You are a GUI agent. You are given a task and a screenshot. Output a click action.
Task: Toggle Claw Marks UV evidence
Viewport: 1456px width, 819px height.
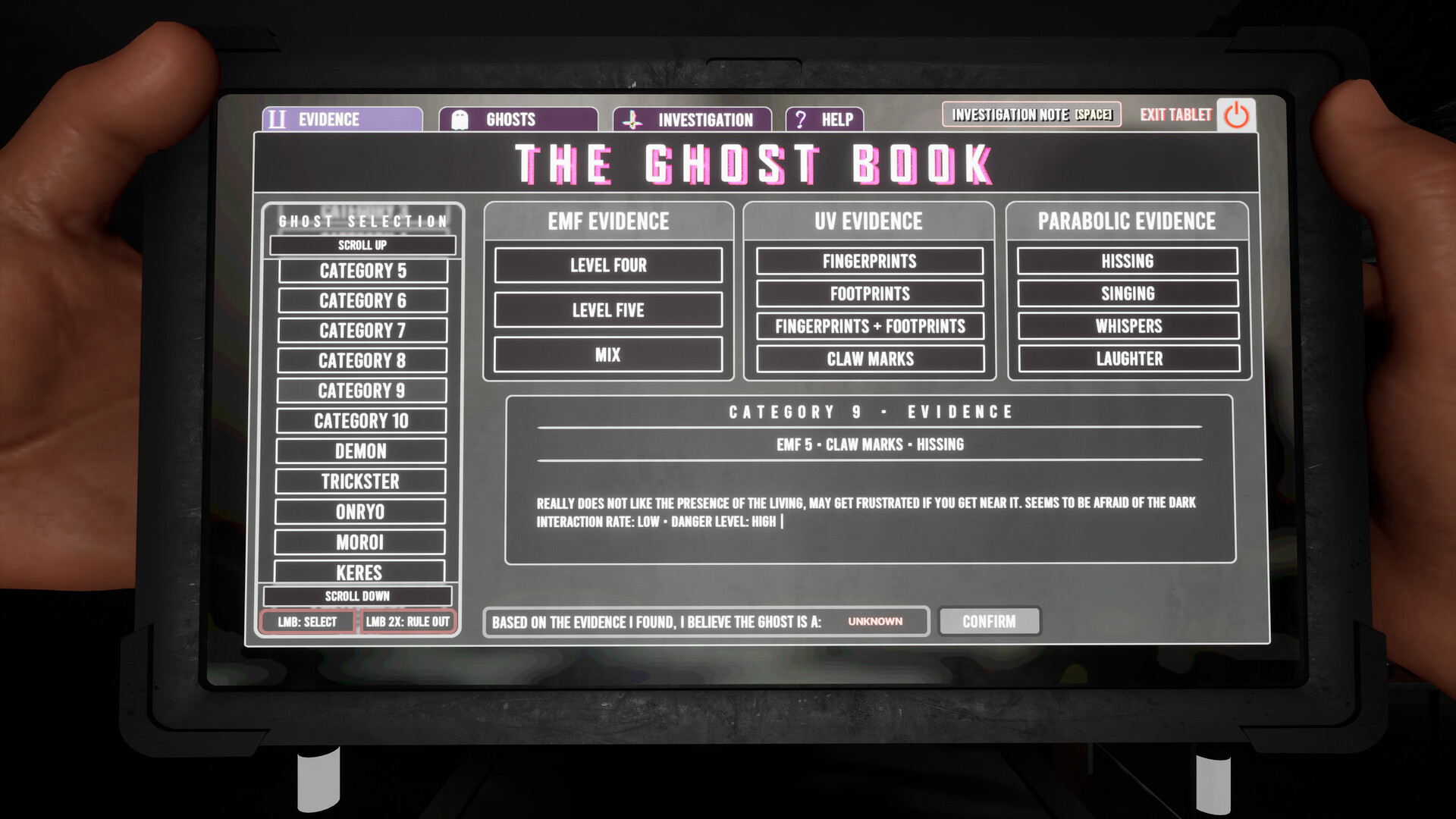point(870,359)
